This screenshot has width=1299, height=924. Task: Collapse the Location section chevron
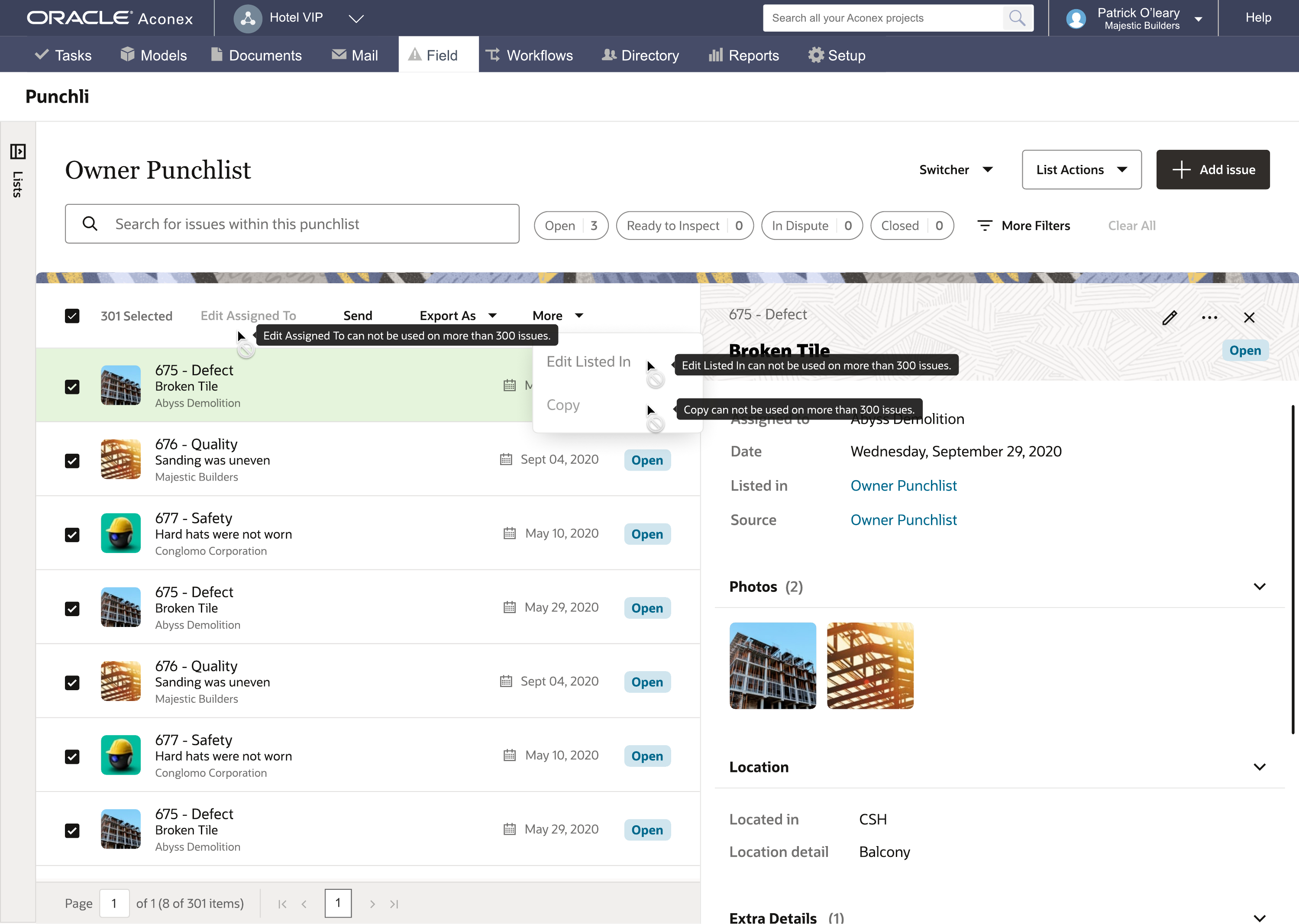[x=1259, y=767]
